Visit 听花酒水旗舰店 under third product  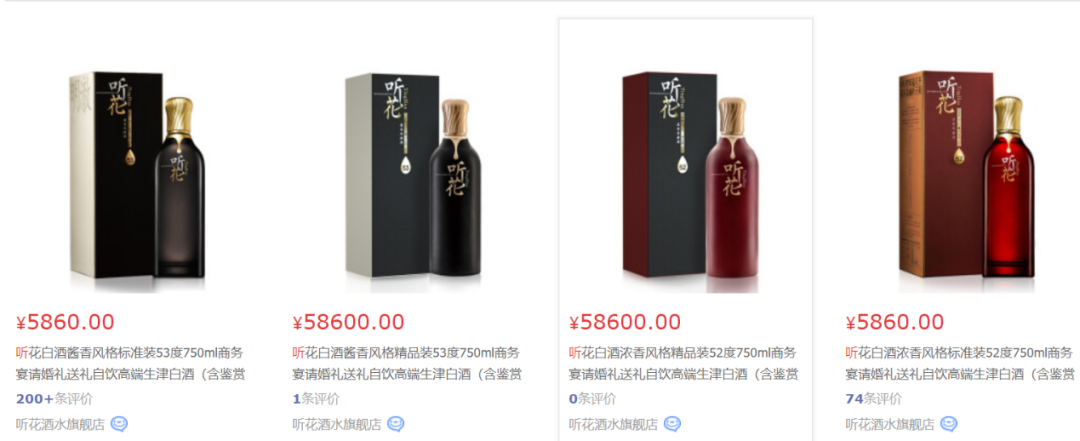[x=613, y=424]
